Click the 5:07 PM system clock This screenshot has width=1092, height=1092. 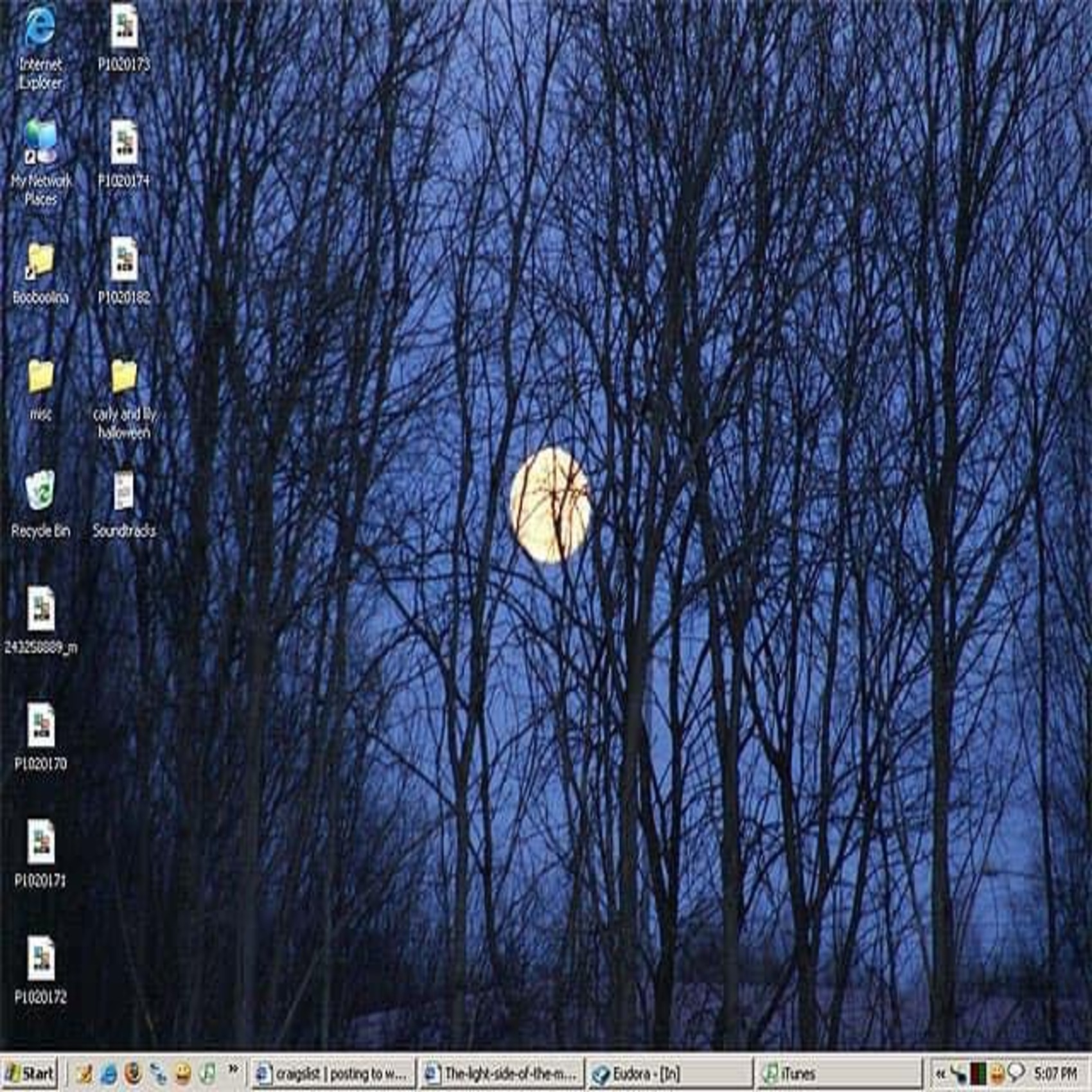1055,1073
